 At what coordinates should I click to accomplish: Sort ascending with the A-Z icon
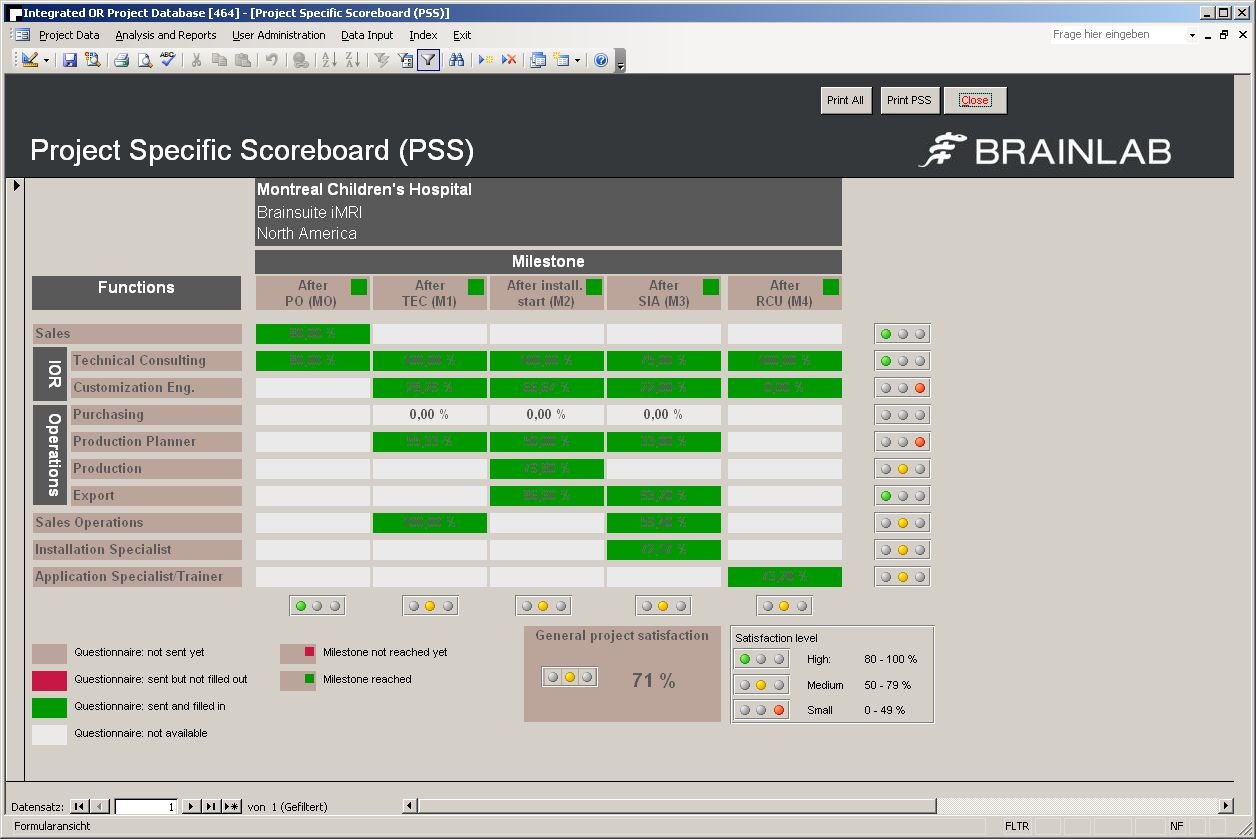pos(329,60)
